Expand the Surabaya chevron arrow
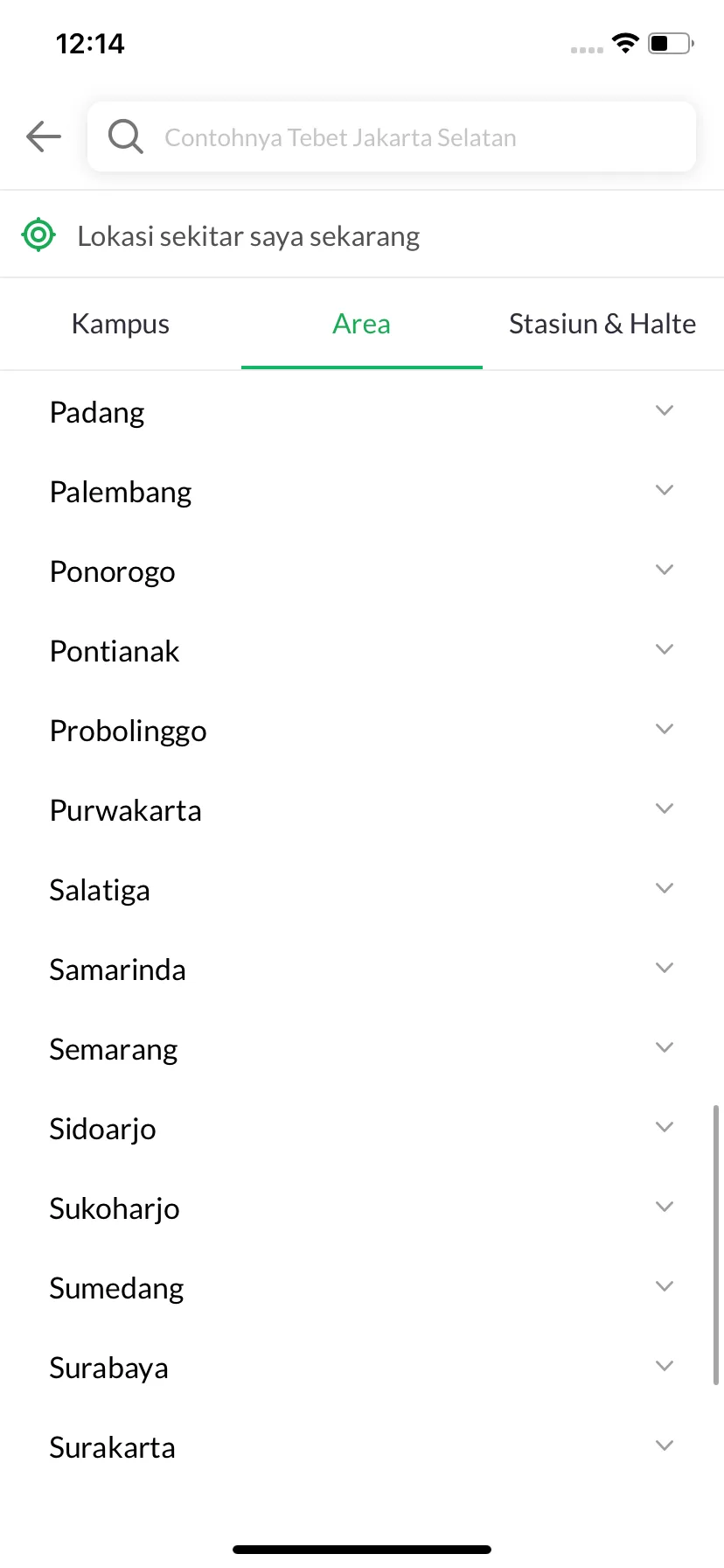The height and width of the screenshot is (1568, 724). [x=665, y=1366]
